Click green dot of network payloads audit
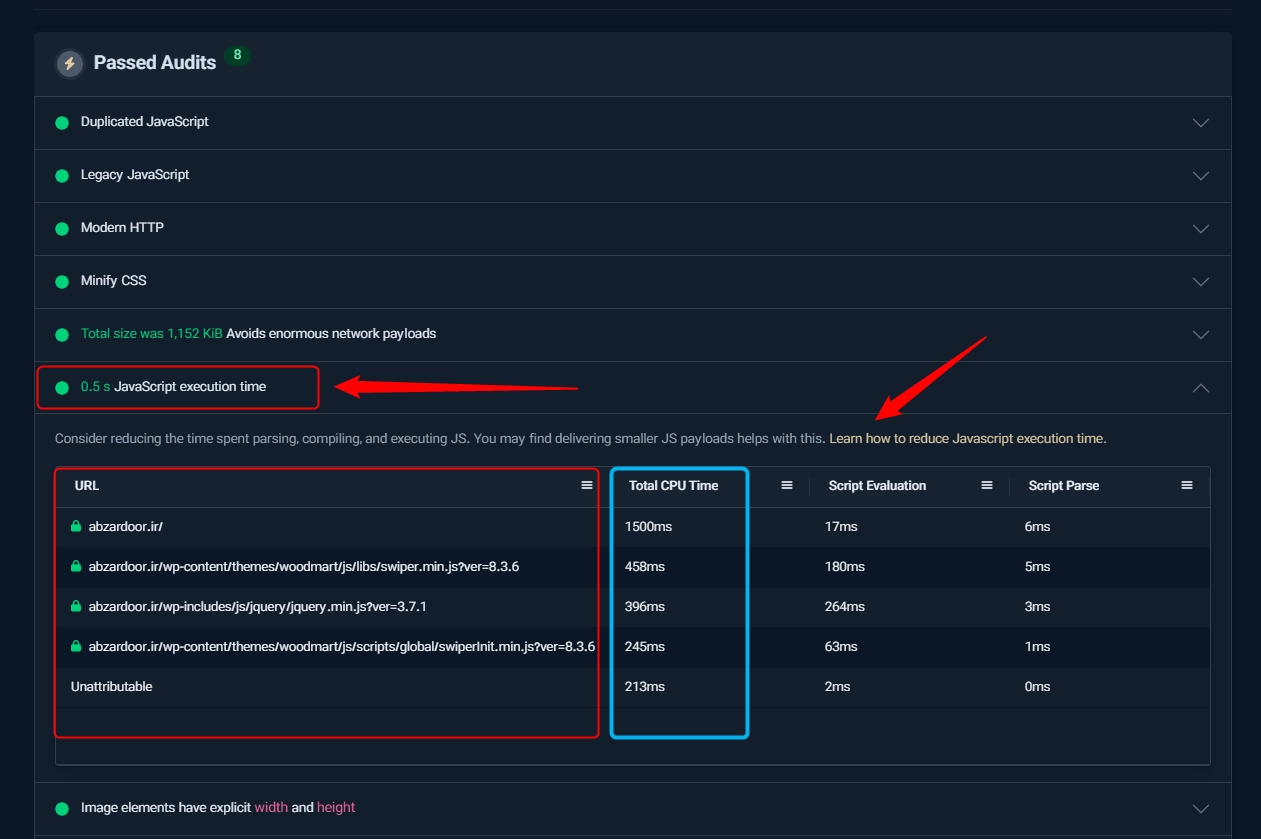Screen dimensions: 1261x839 click(x=62, y=334)
